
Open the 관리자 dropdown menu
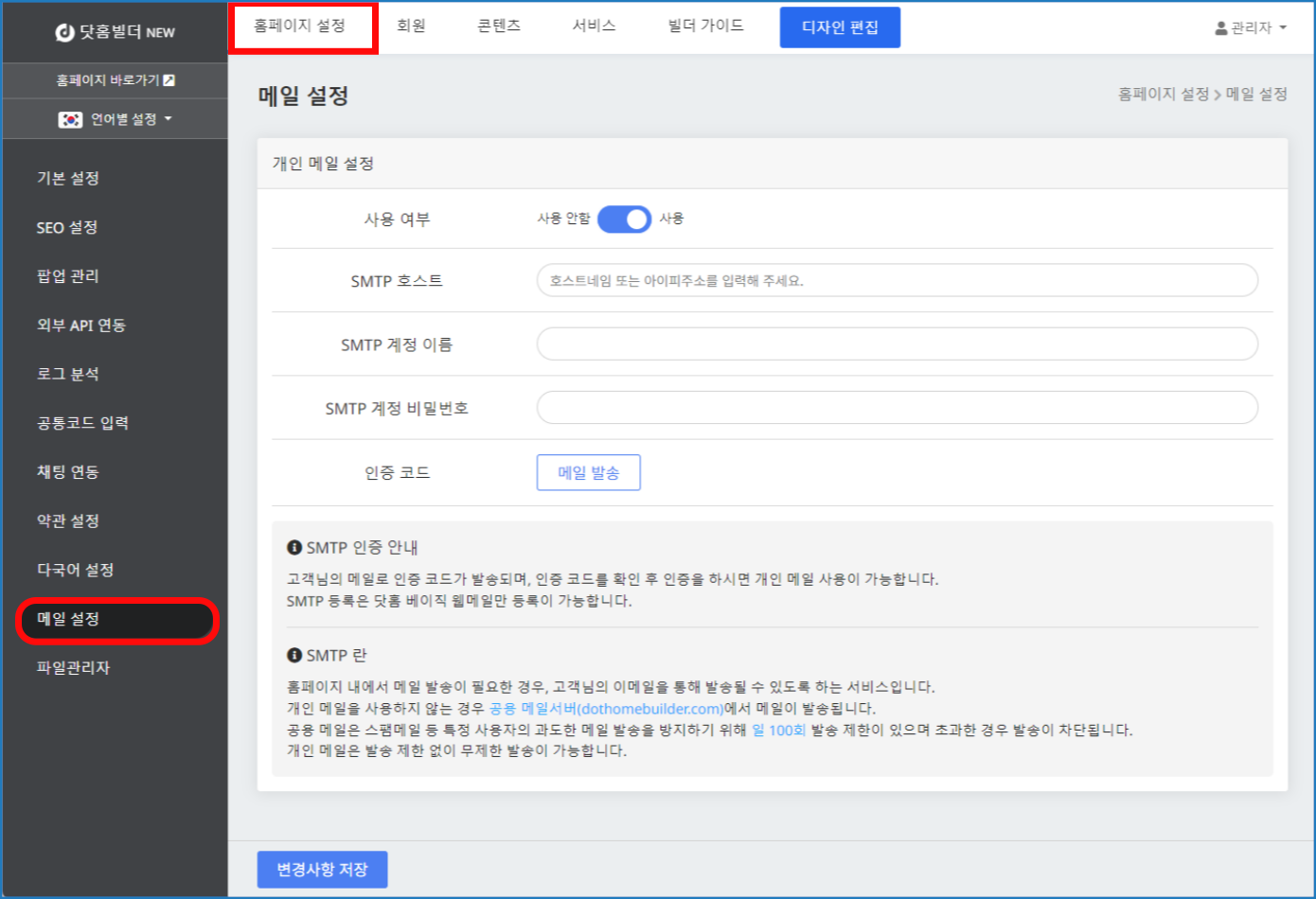(1250, 26)
